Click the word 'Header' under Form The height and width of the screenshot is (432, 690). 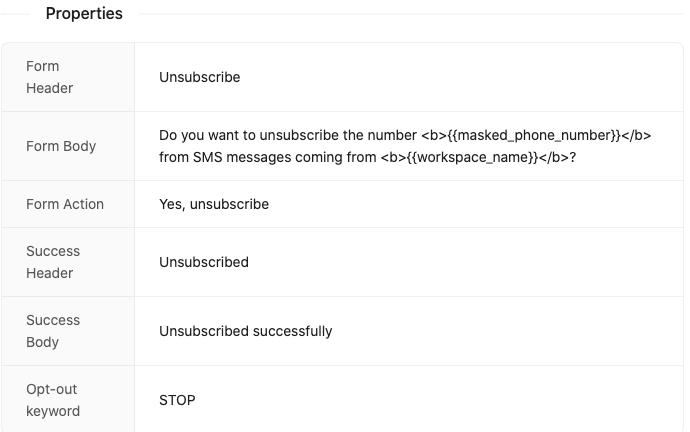[x=49, y=88]
